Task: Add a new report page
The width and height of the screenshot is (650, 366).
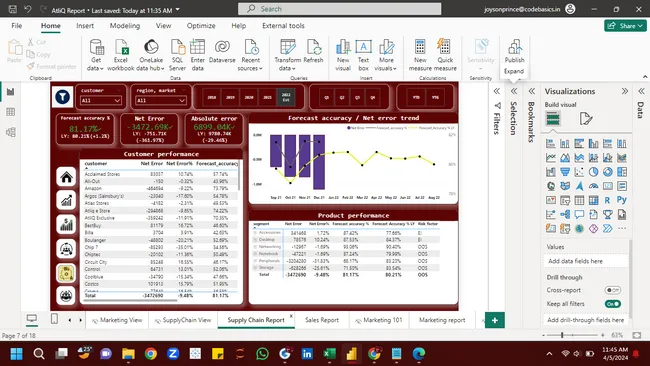Action: pyautogui.click(x=495, y=320)
